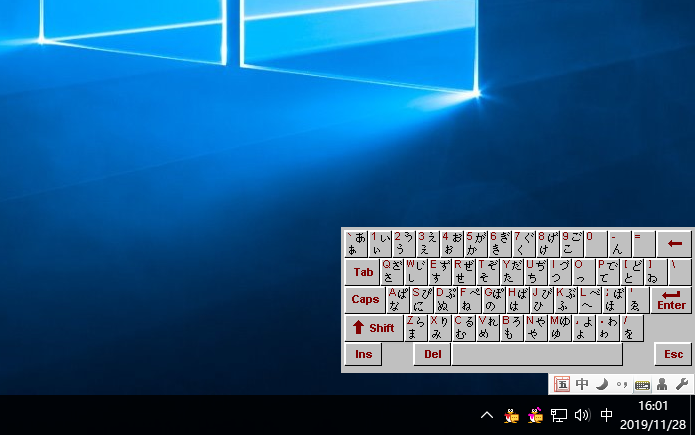The height and width of the screenshot is (435, 695).
Task: Toggle the Caps key on soft keyboard
Action: click(x=365, y=299)
